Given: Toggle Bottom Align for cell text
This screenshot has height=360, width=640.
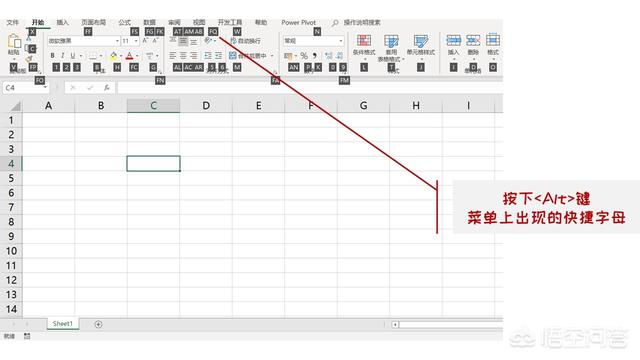Looking at the screenshot, I should tap(194, 41).
